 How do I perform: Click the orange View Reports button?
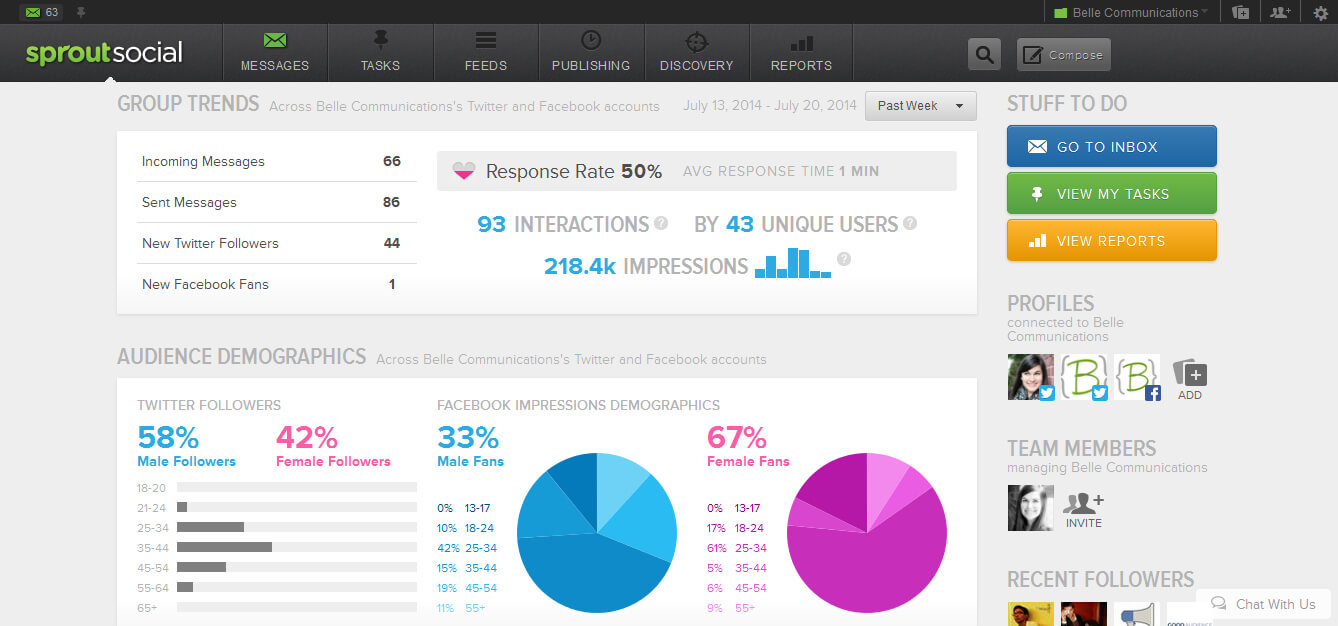coord(1111,241)
